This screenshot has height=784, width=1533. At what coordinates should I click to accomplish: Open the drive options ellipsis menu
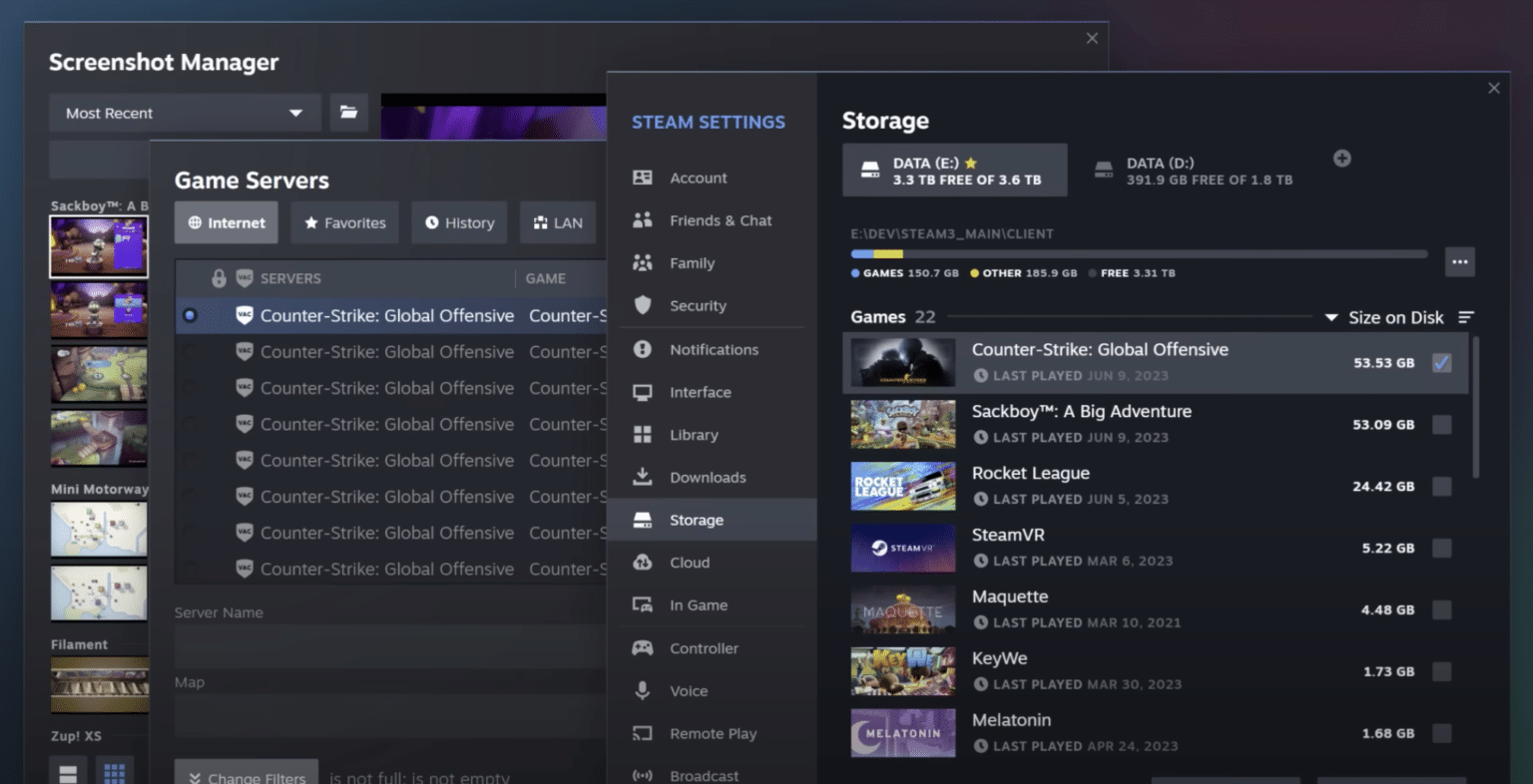pyautogui.click(x=1459, y=261)
